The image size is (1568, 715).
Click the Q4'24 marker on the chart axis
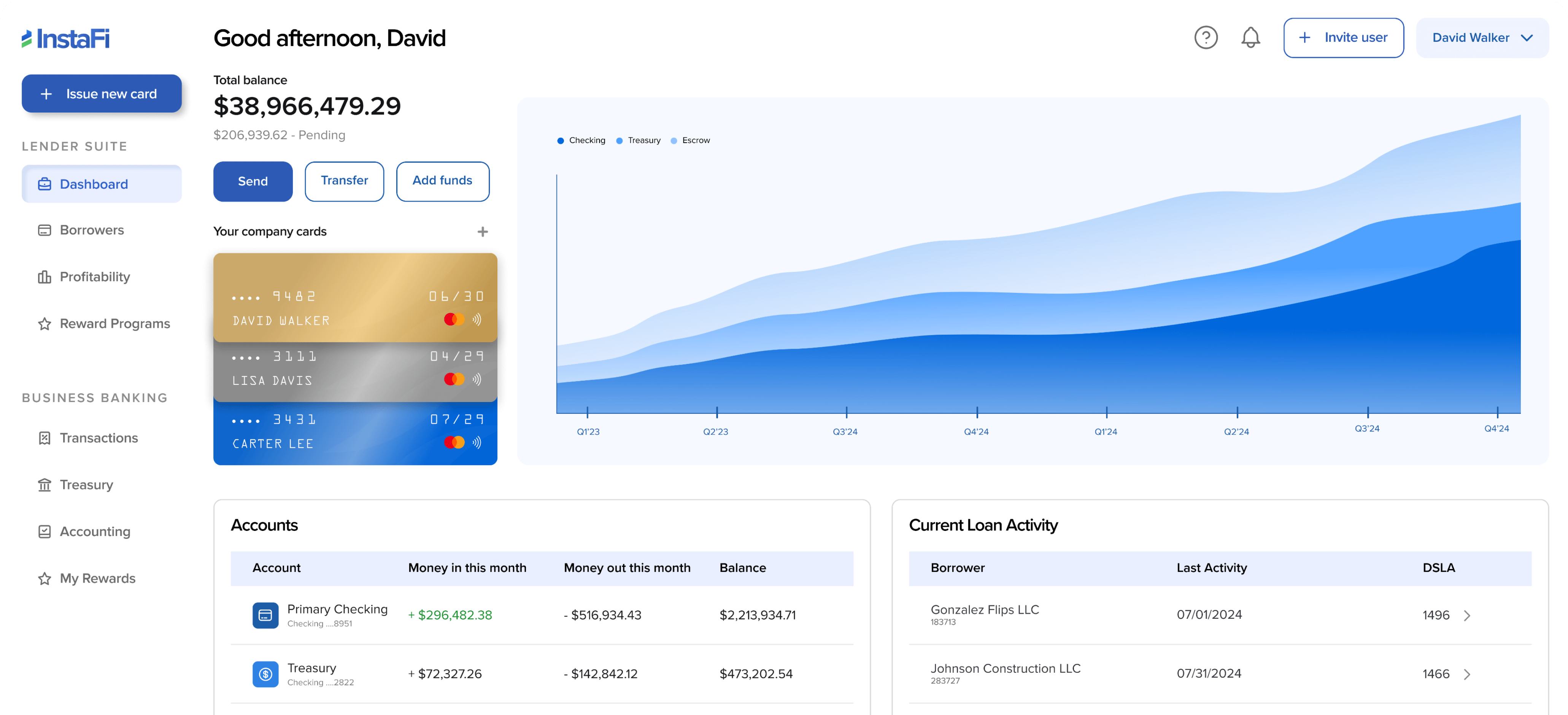click(x=1496, y=428)
